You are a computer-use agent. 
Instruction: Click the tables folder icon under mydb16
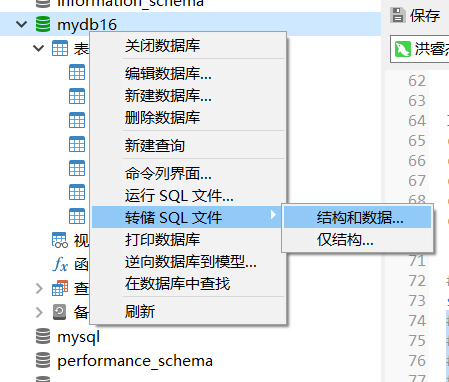click(x=60, y=48)
